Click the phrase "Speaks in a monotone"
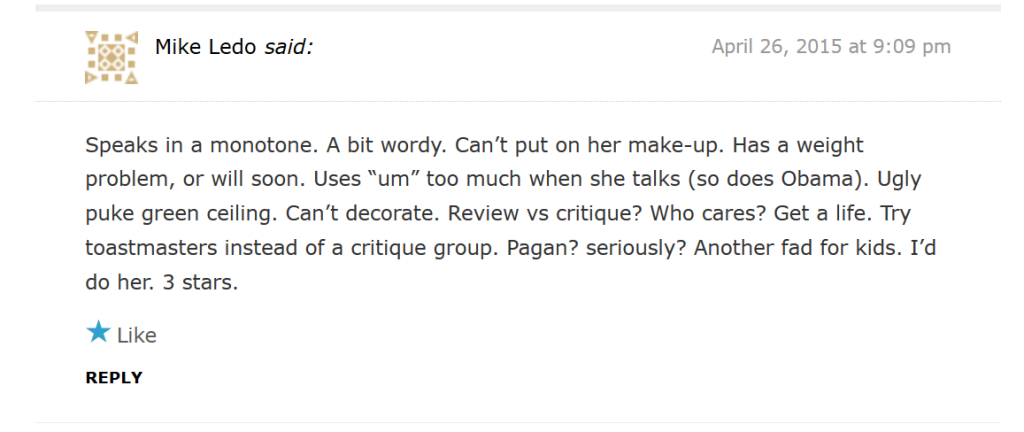The height and width of the screenshot is (432, 1024). tap(188, 145)
